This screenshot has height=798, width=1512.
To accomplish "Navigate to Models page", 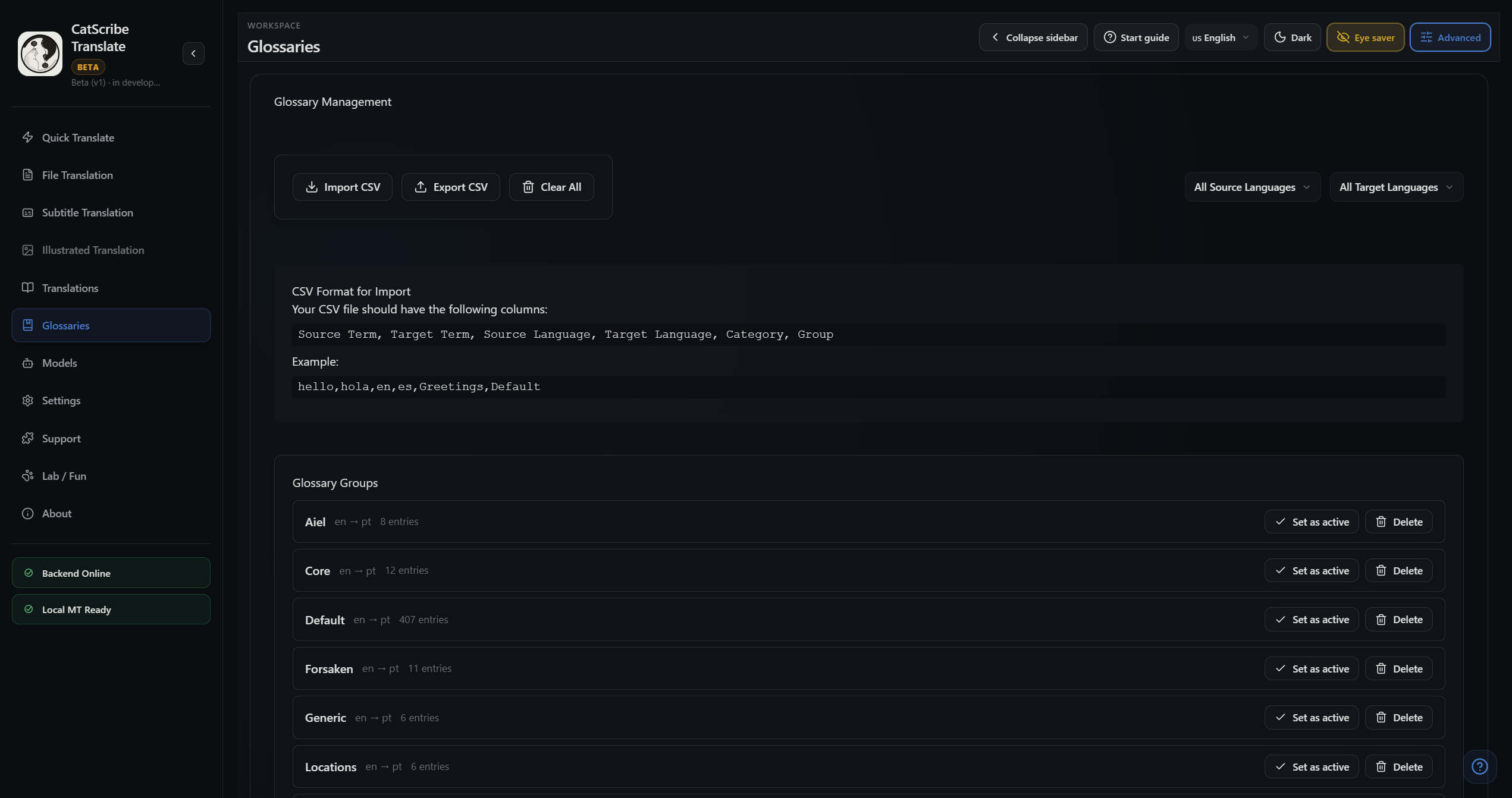I will [x=59, y=363].
